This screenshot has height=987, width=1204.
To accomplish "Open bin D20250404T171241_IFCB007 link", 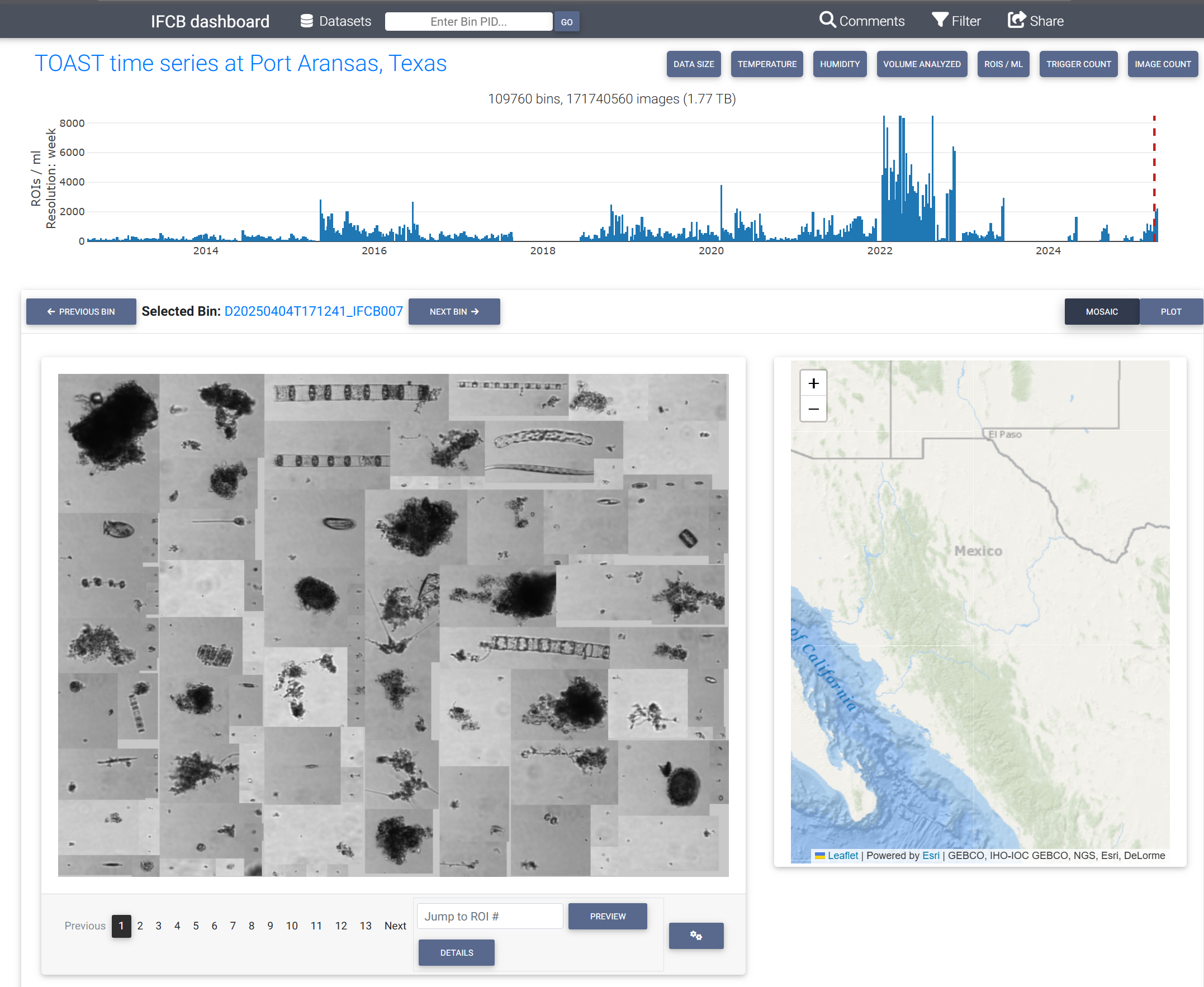I will click(x=314, y=311).
